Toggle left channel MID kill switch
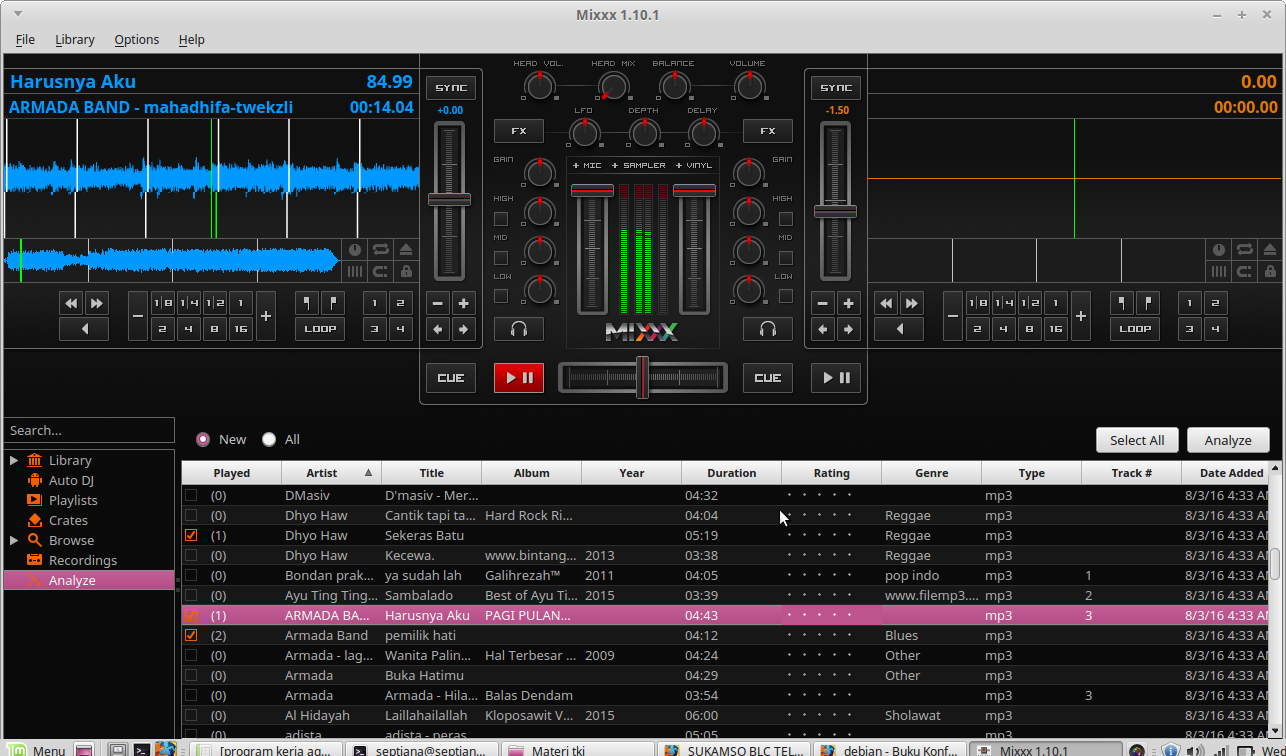 click(x=501, y=258)
